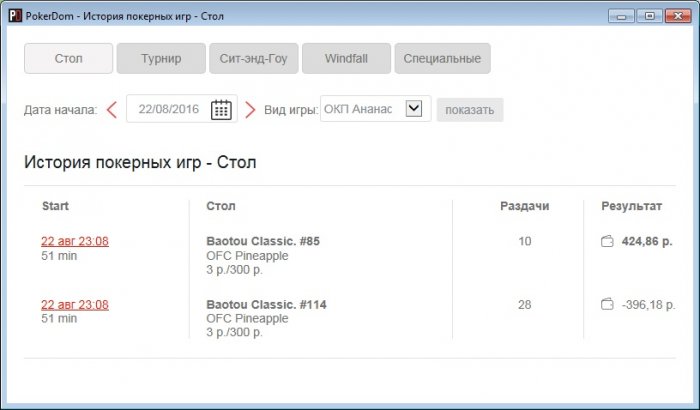This screenshot has height=410, width=700.
Task: Click hands count 28 in Раздачи column
Action: [525, 305]
